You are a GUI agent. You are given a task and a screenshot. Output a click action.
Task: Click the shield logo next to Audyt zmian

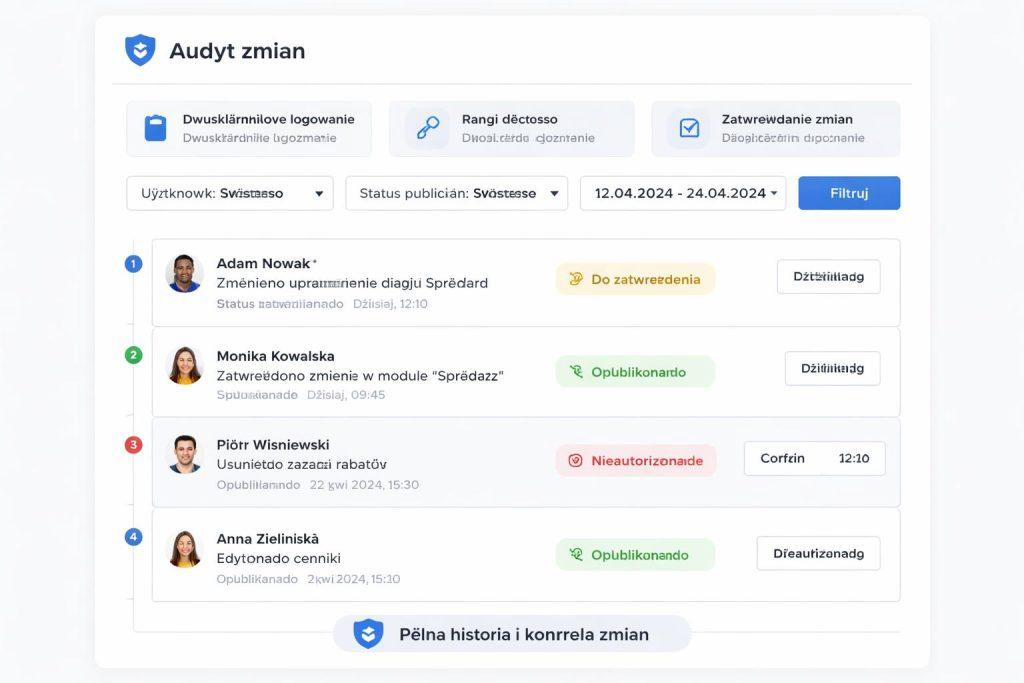[x=140, y=50]
